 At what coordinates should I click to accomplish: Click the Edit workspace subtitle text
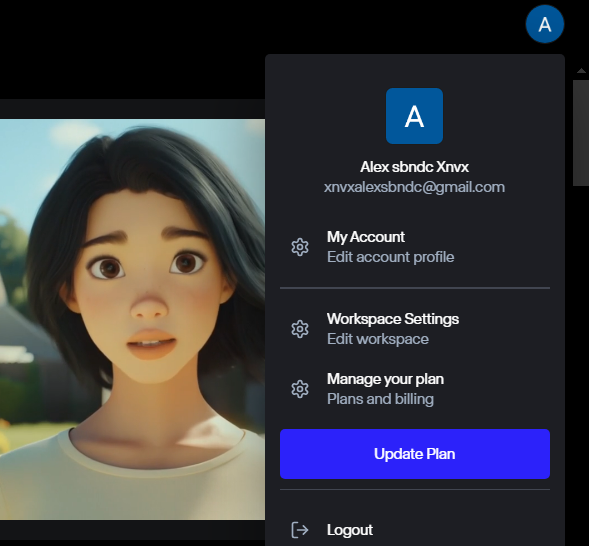click(x=378, y=339)
